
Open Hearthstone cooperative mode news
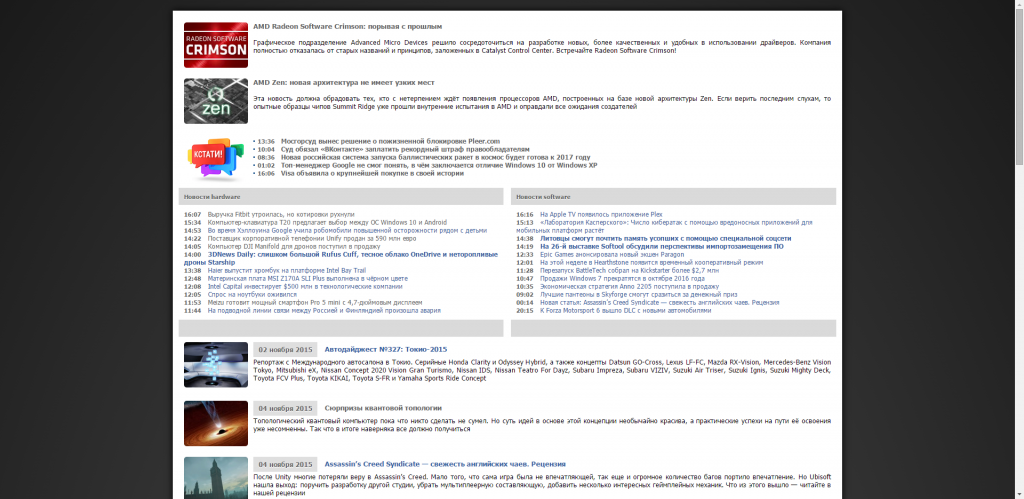click(x=651, y=263)
